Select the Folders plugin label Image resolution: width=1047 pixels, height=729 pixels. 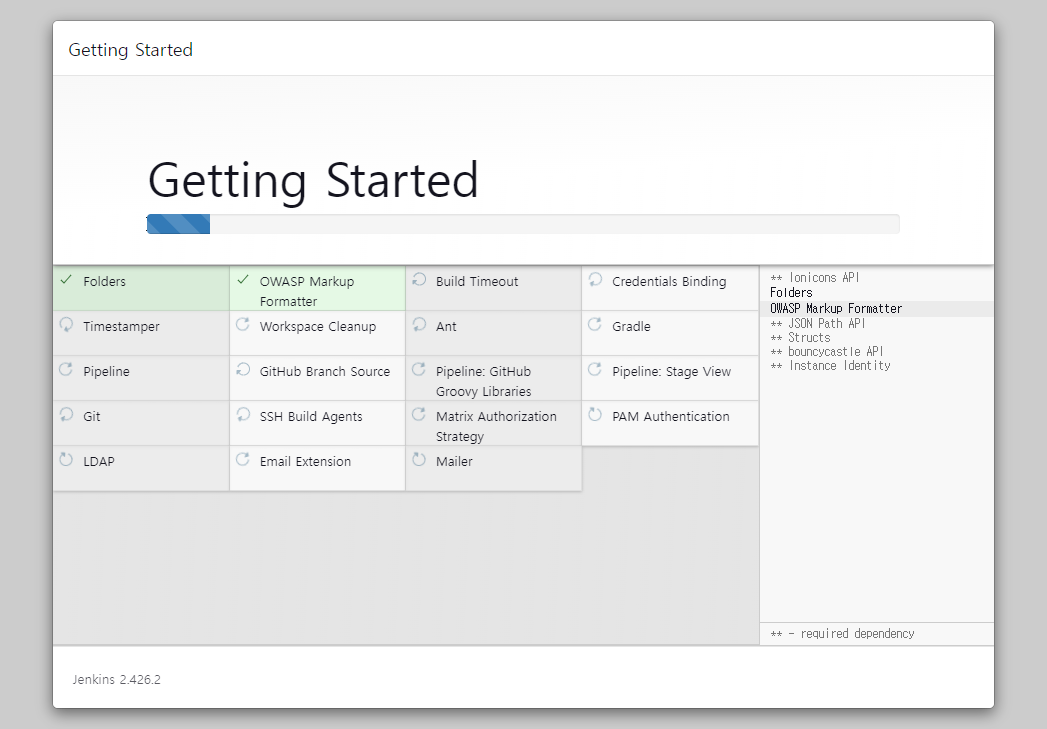[x=104, y=282]
